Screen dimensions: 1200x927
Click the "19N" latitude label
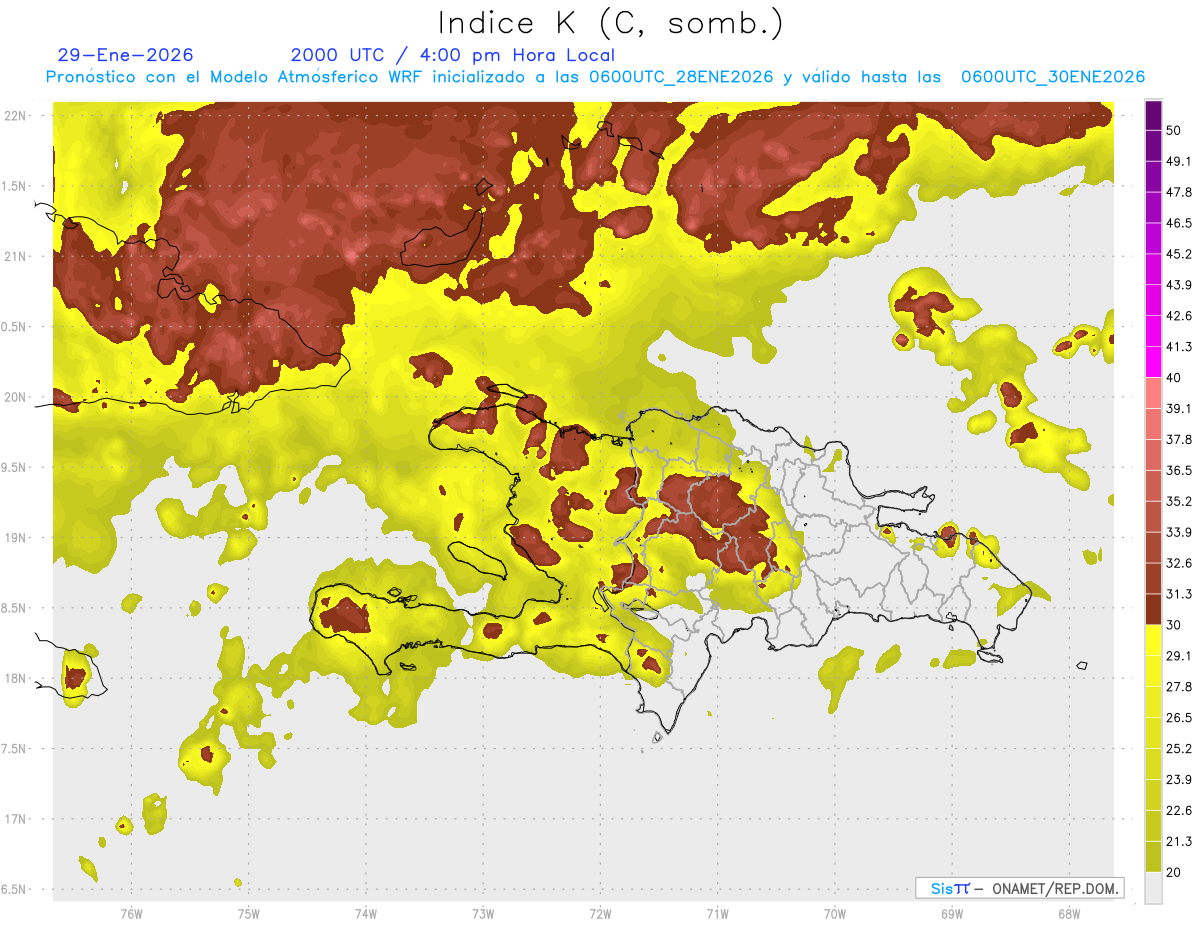click(x=17, y=537)
